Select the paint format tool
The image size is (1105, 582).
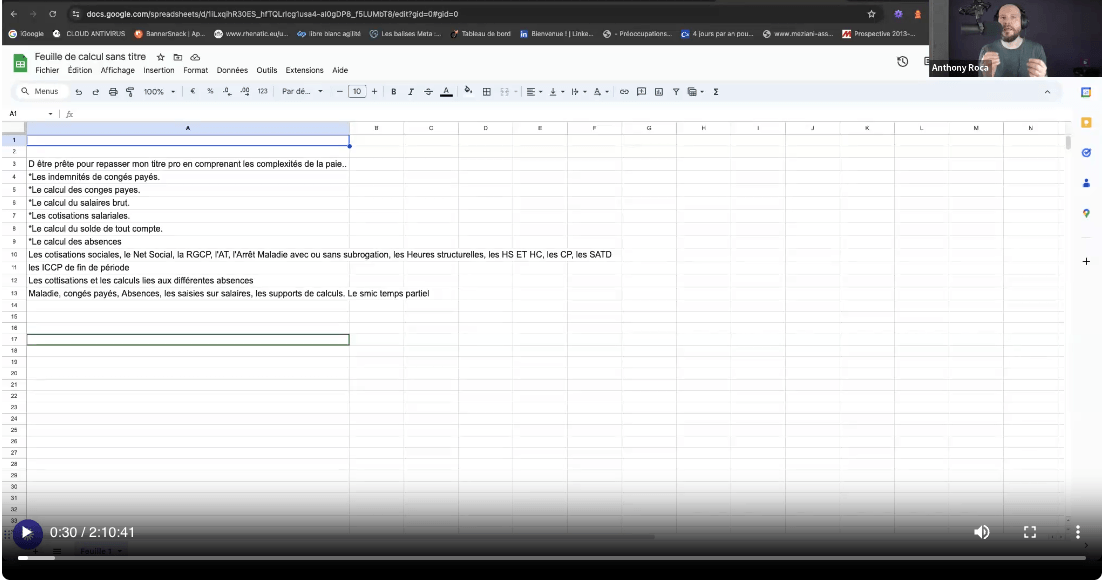point(130,92)
